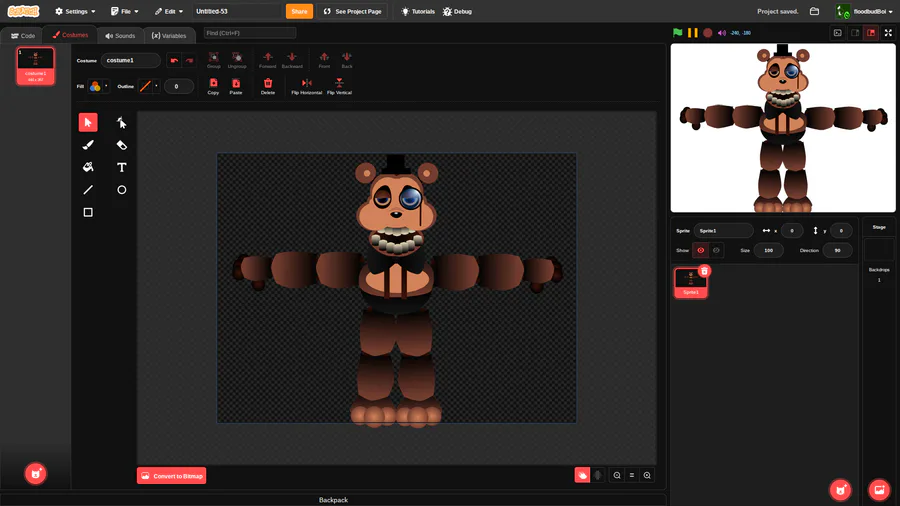Mute the project sound

pos(722,33)
